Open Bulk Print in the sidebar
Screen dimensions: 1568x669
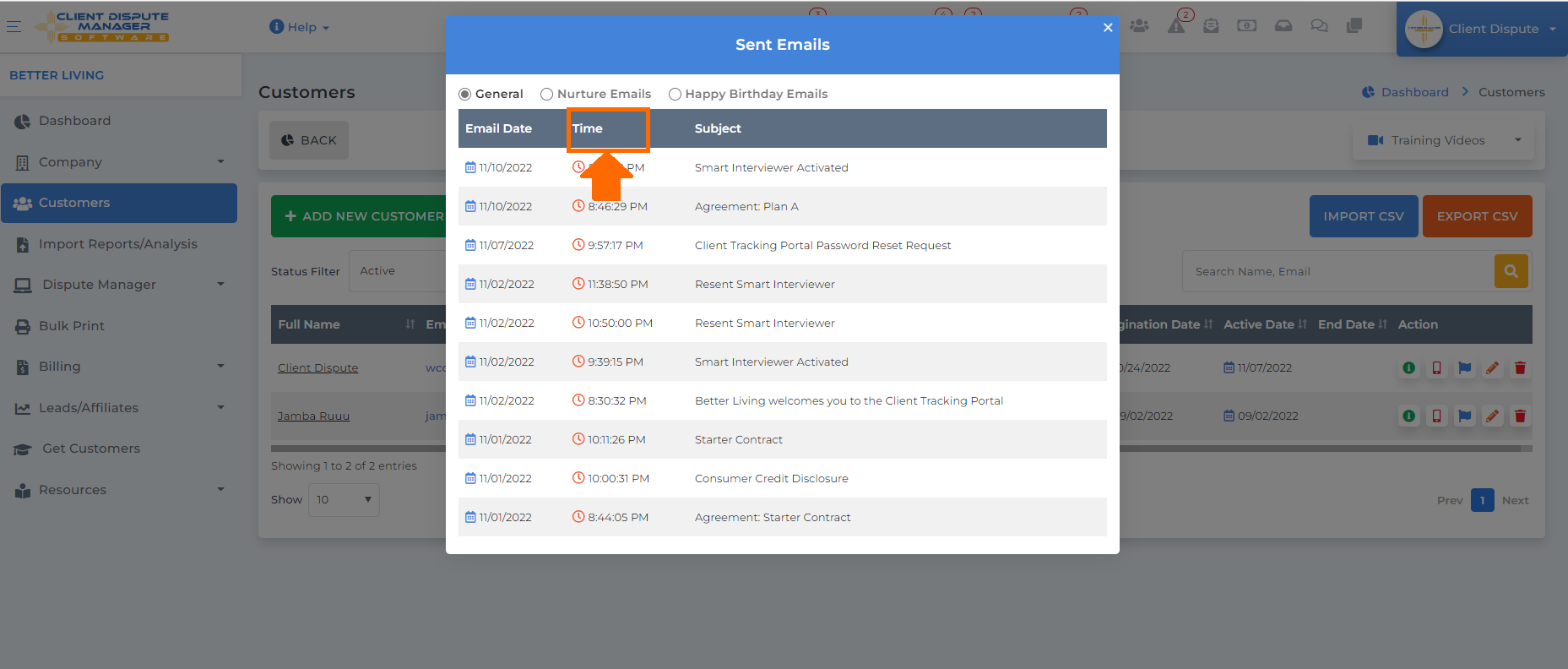[x=118, y=326]
